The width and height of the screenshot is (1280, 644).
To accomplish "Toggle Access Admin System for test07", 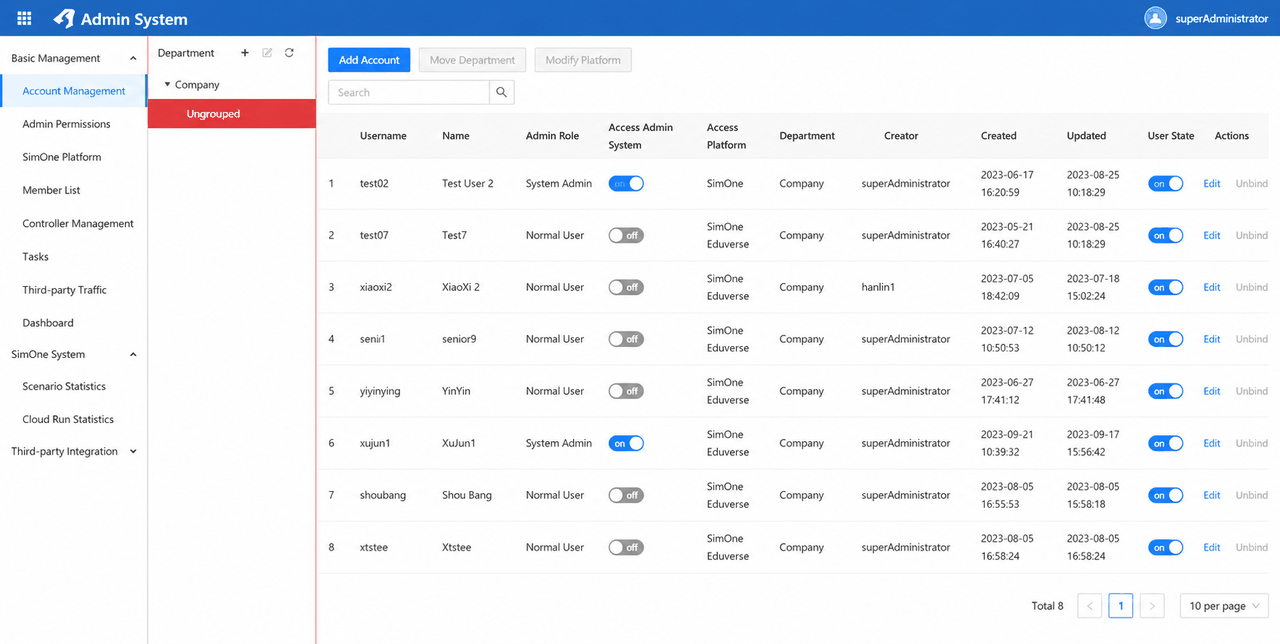I will (x=626, y=235).
